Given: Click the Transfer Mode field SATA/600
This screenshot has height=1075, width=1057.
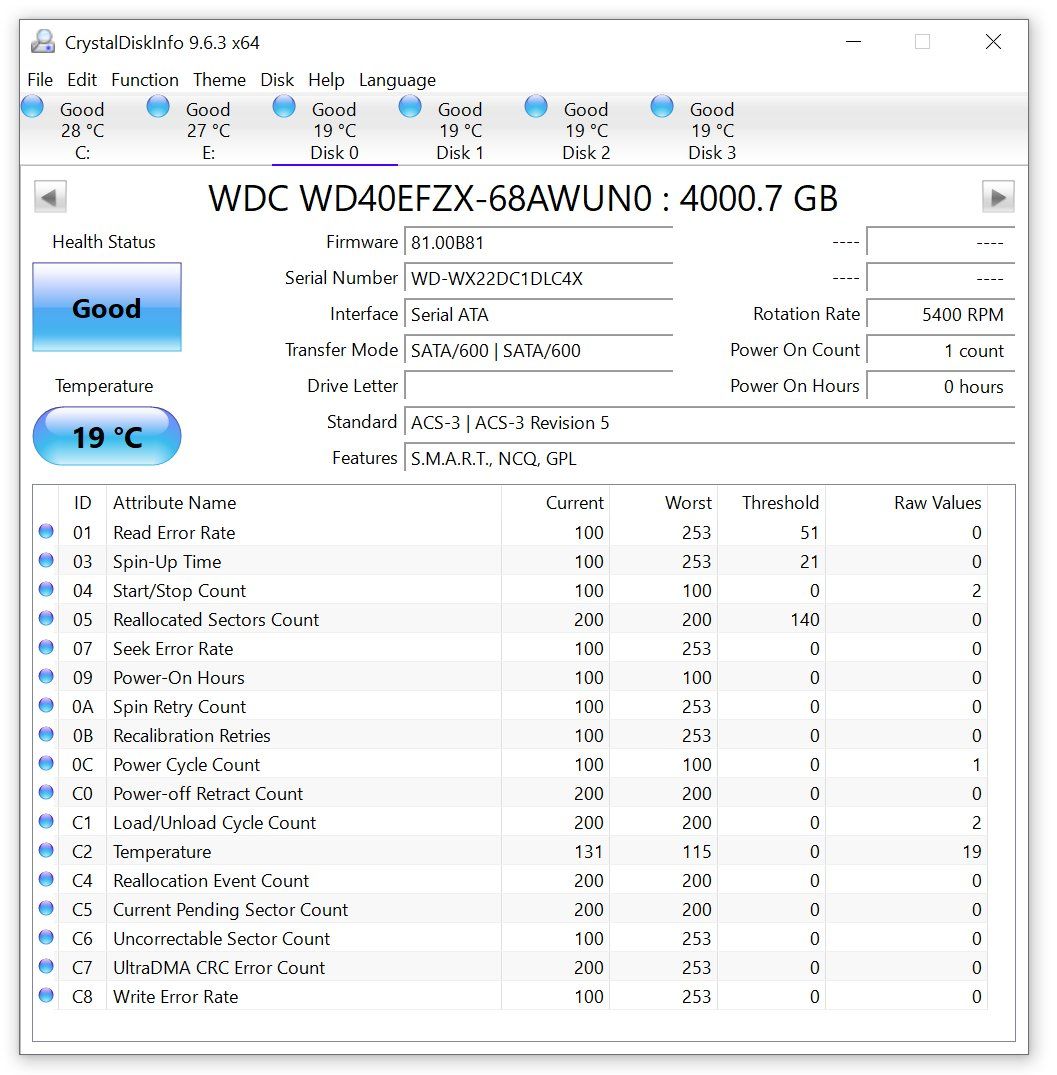Looking at the screenshot, I should [539, 350].
